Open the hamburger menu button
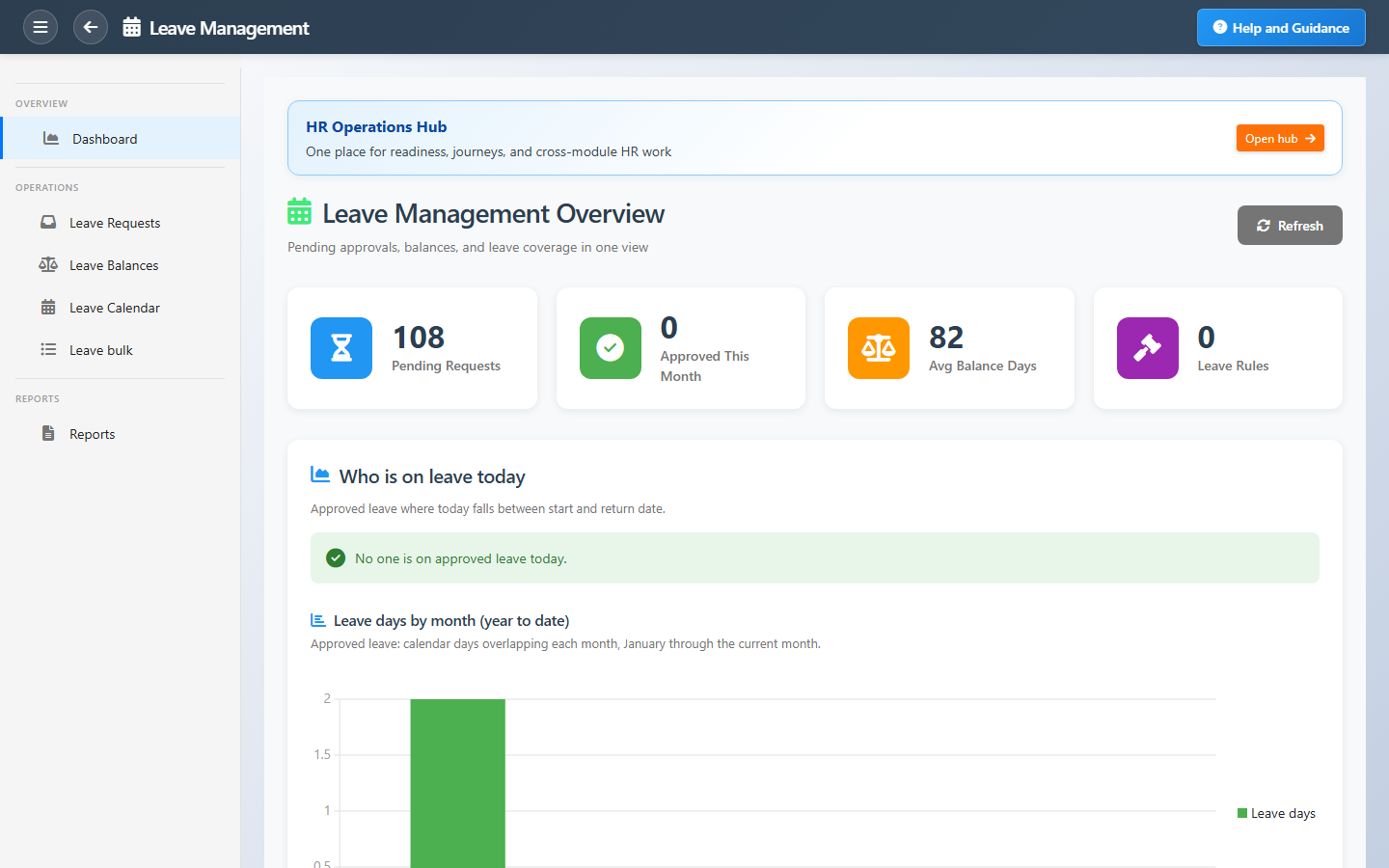The width and height of the screenshot is (1389, 868). tap(41, 27)
